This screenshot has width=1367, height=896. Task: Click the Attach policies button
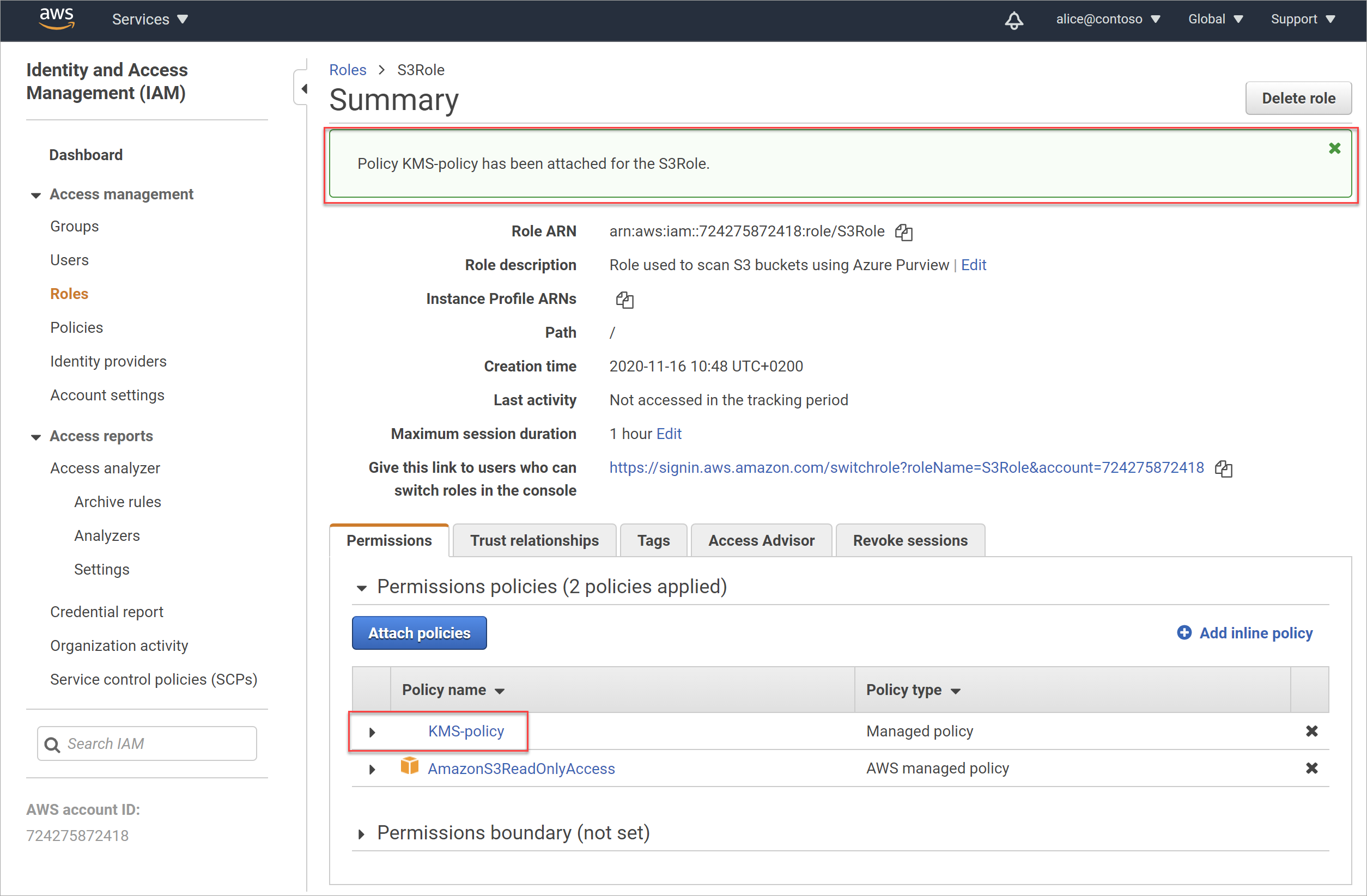[x=418, y=632]
